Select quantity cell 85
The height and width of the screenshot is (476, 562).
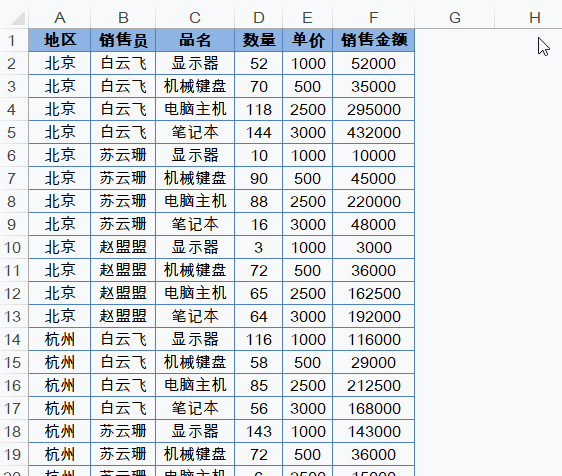pyautogui.click(x=259, y=385)
